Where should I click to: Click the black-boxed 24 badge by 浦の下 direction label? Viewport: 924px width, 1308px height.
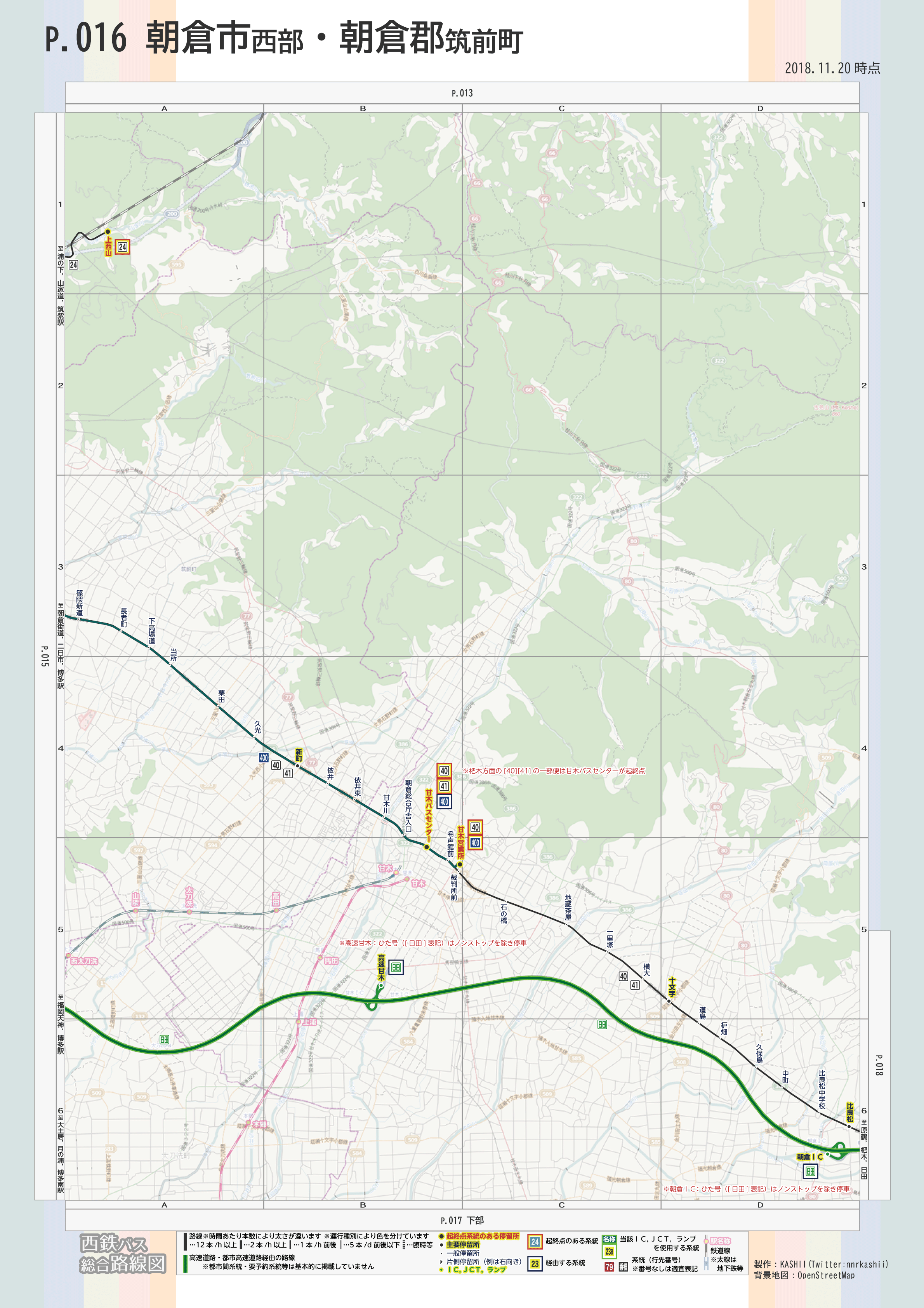[x=73, y=265]
